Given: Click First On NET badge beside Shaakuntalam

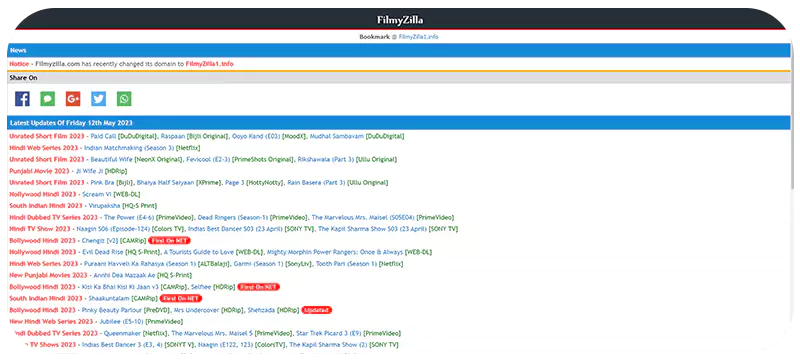Looking at the screenshot, I should click(x=181, y=299).
